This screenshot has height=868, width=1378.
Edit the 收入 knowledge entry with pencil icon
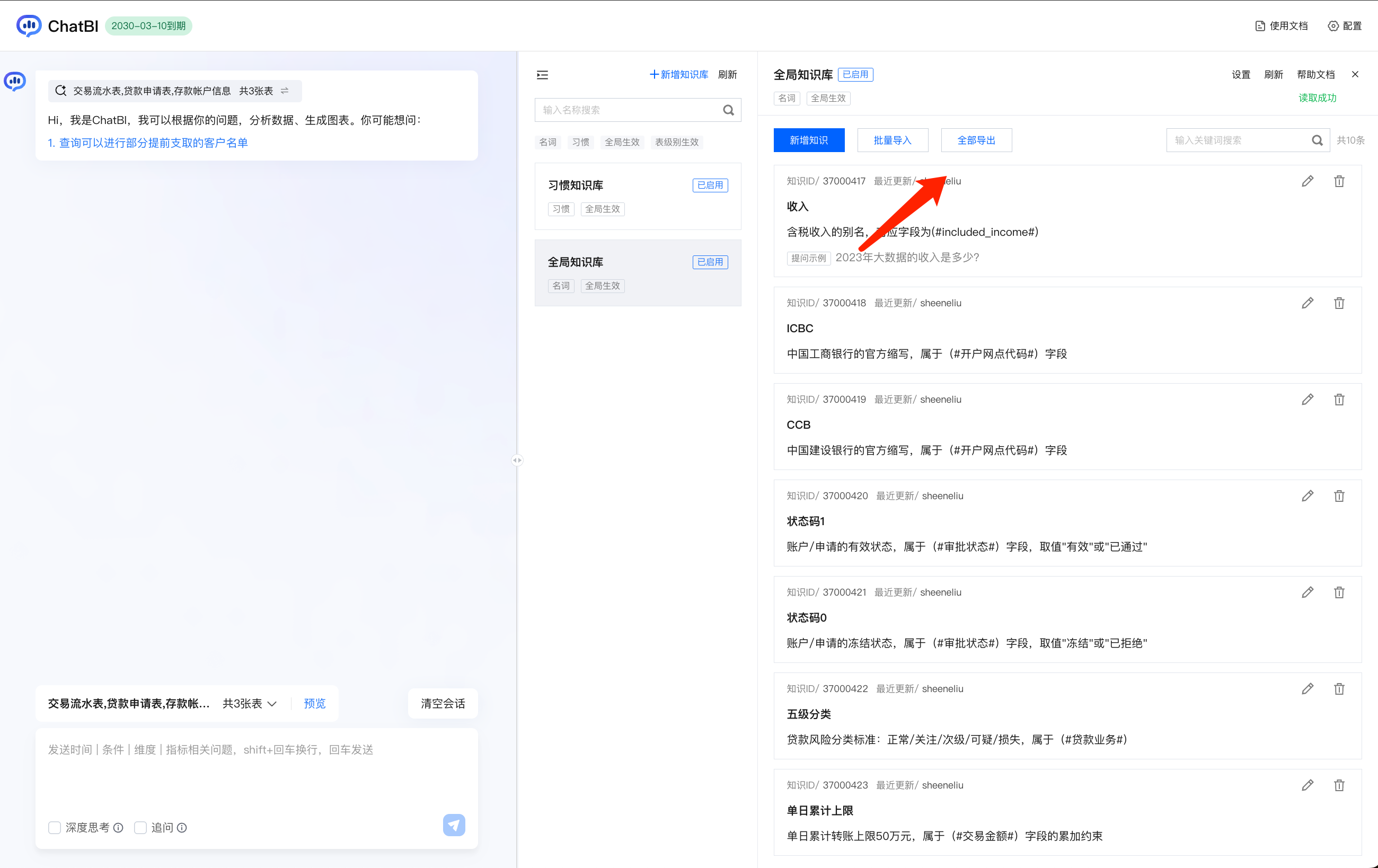click(x=1307, y=181)
